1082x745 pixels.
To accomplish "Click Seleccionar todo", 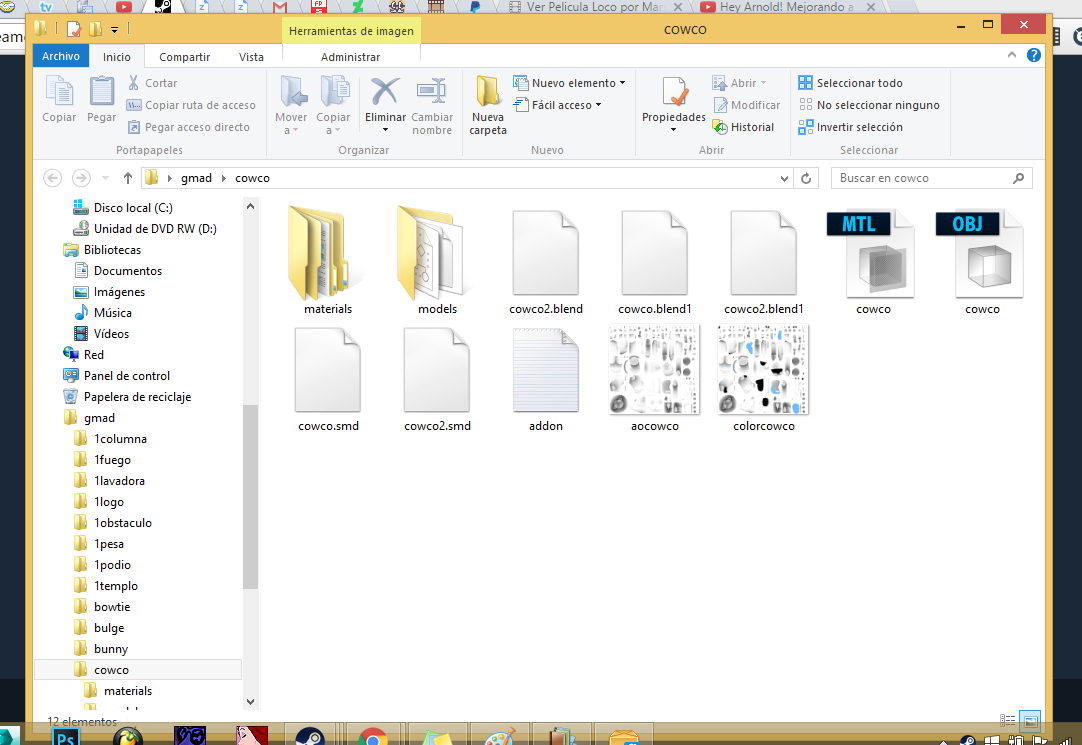I will (850, 83).
